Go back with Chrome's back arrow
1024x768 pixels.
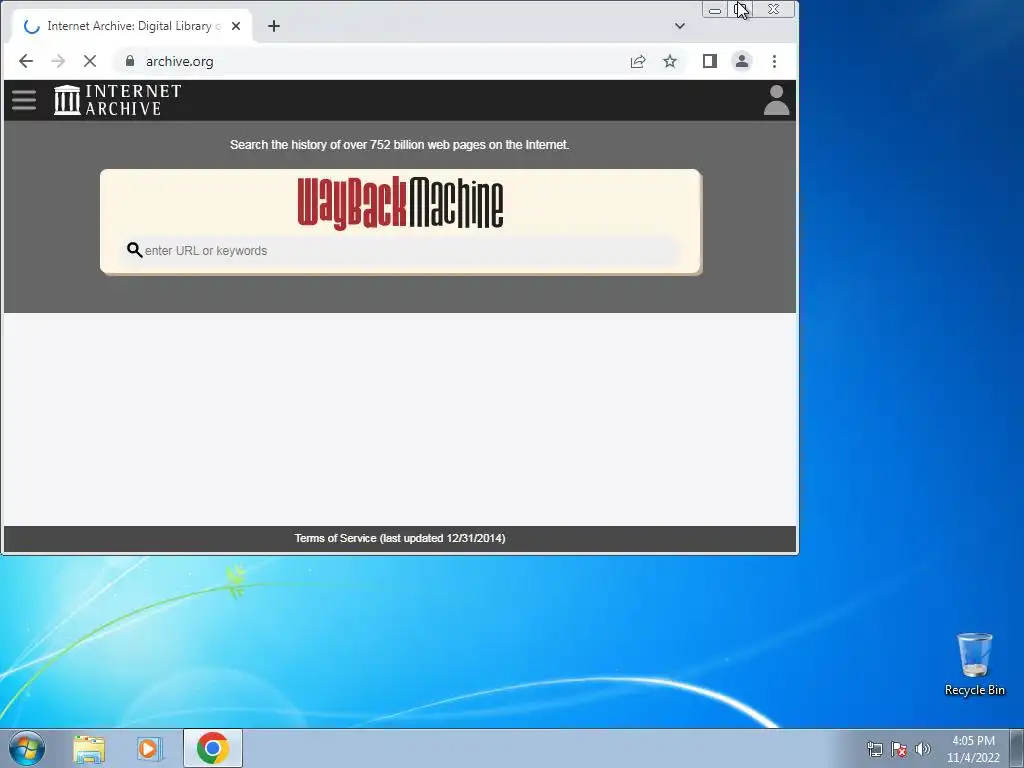click(x=25, y=61)
